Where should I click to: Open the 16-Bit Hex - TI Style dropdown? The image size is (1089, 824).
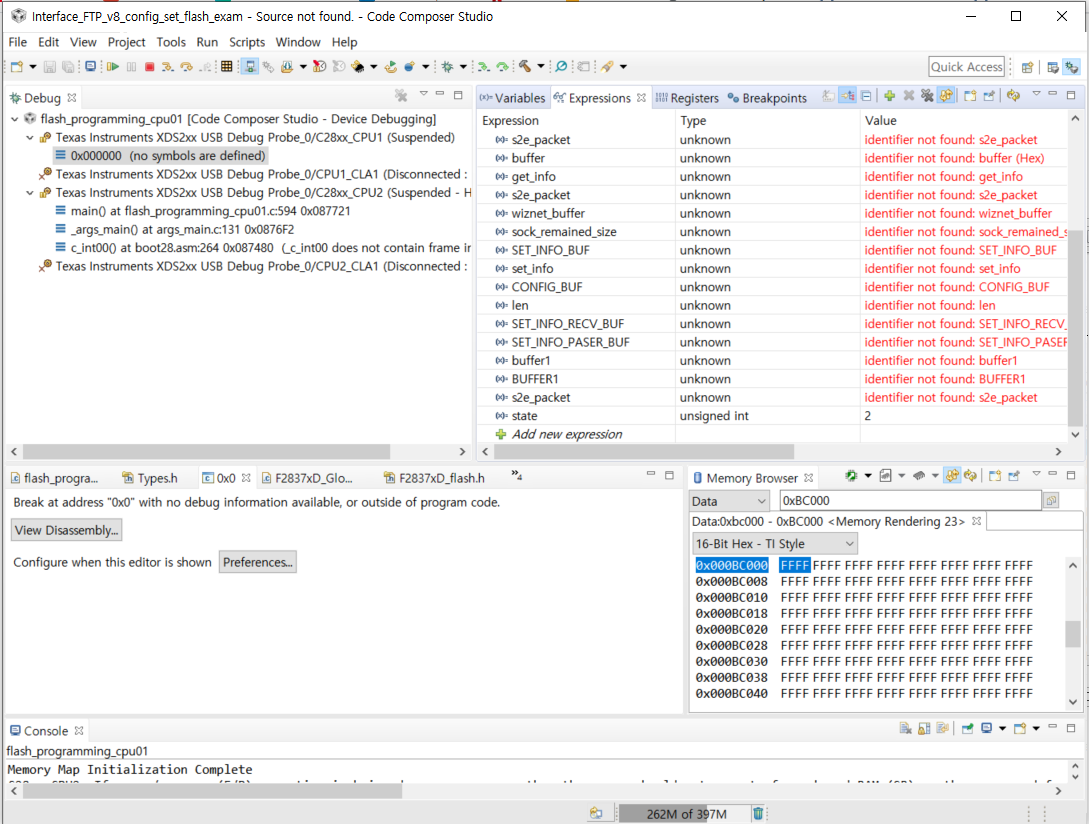[x=775, y=543]
